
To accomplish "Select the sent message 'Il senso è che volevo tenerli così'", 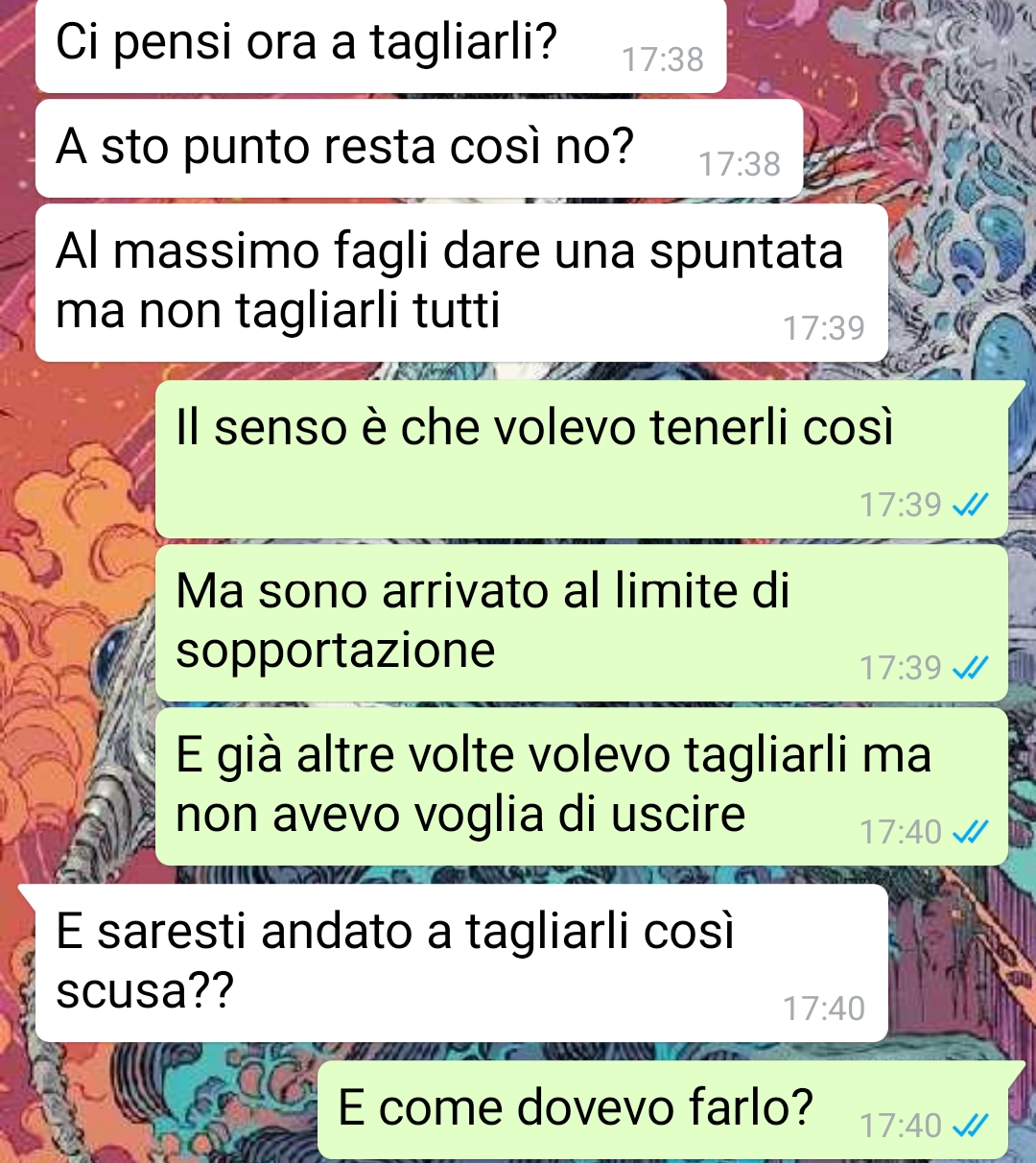I will [581, 460].
